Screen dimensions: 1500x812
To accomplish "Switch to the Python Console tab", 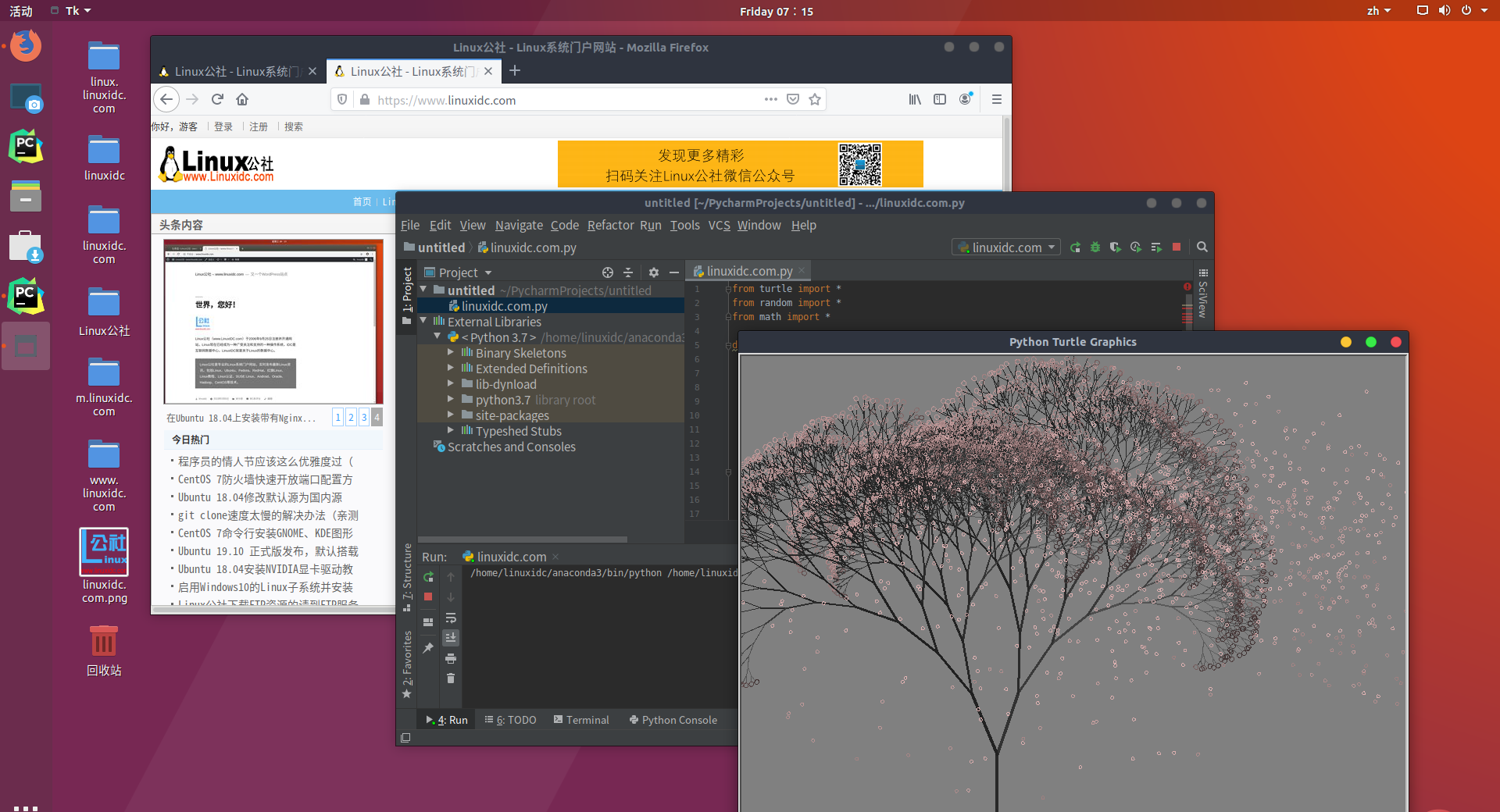I will (x=673, y=720).
